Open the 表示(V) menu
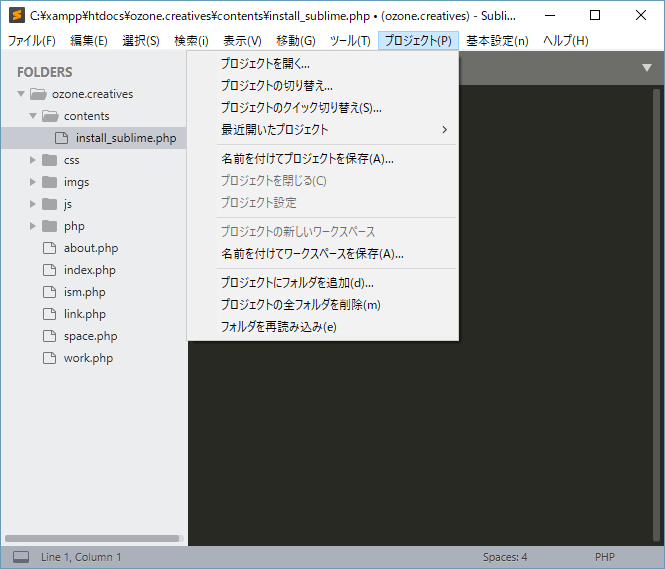Viewport: 665px width, 569px height. pos(242,41)
